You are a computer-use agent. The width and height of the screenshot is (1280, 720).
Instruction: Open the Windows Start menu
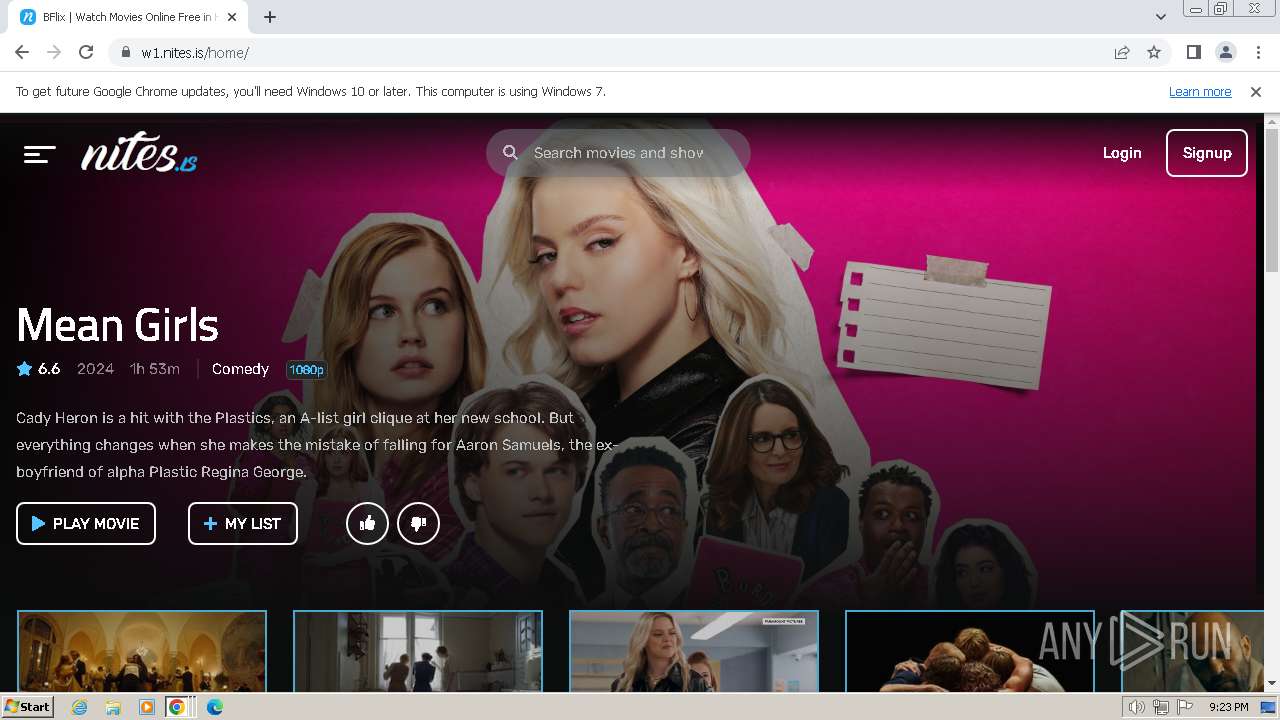[27, 707]
